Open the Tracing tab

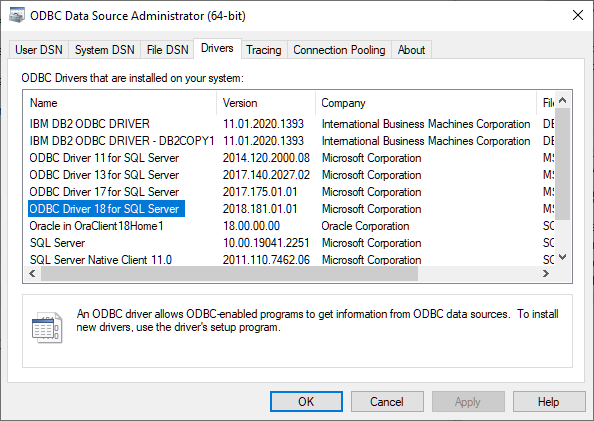(x=264, y=50)
